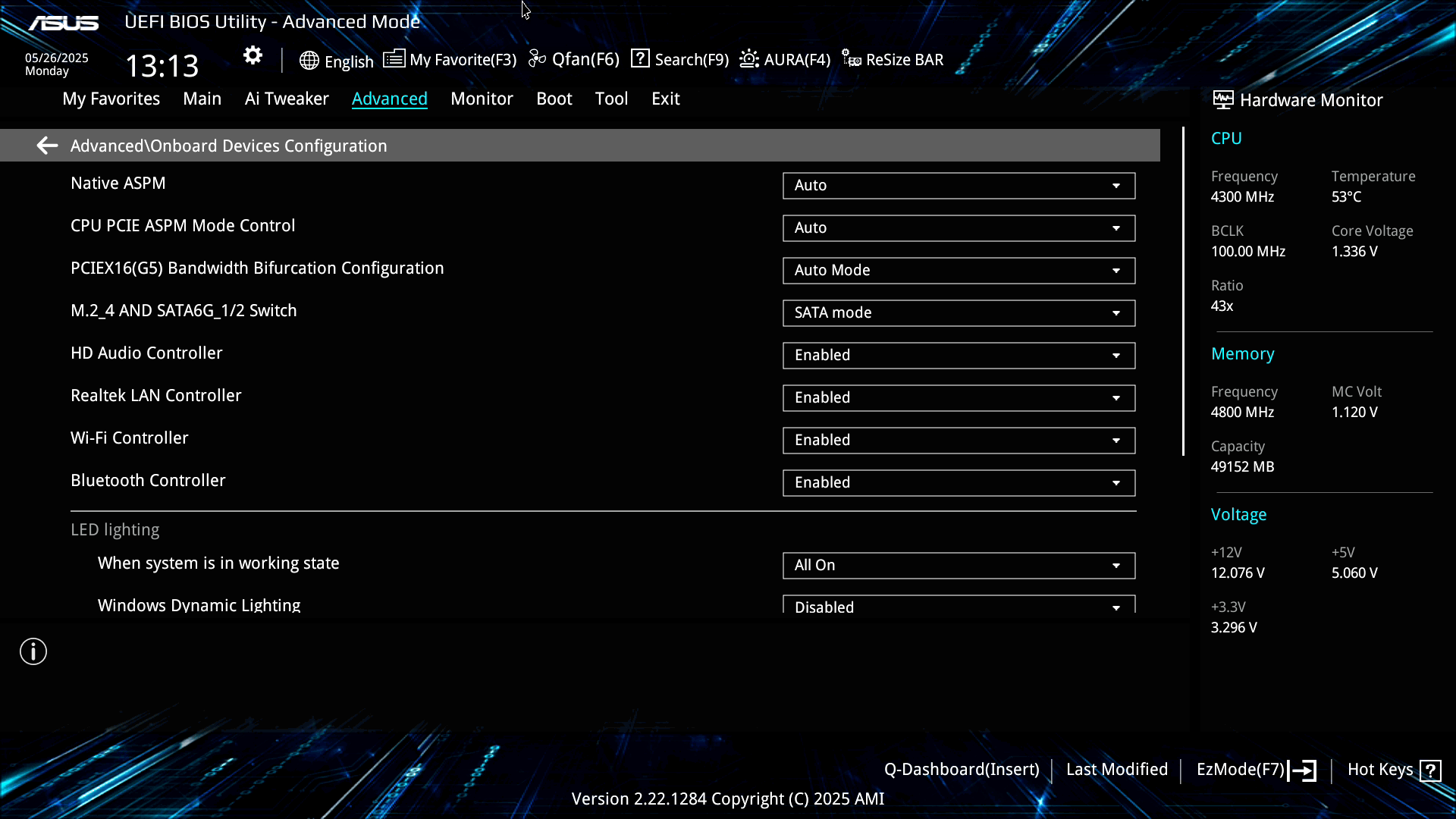1456x819 pixels.
Task: Click the Last Modified button
Action: pyautogui.click(x=1116, y=770)
